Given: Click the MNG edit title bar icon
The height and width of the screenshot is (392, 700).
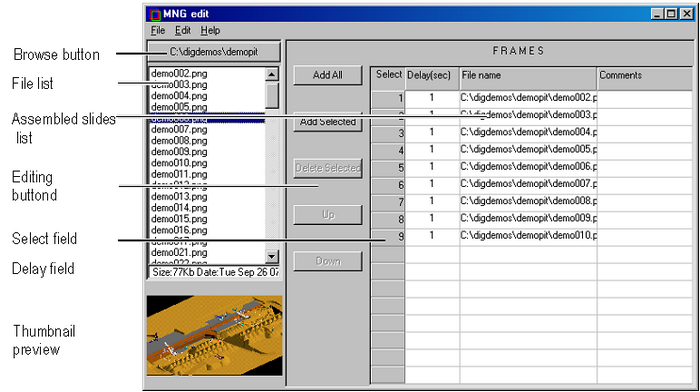Looking at the screenshot, I should [x=155, y=14].
